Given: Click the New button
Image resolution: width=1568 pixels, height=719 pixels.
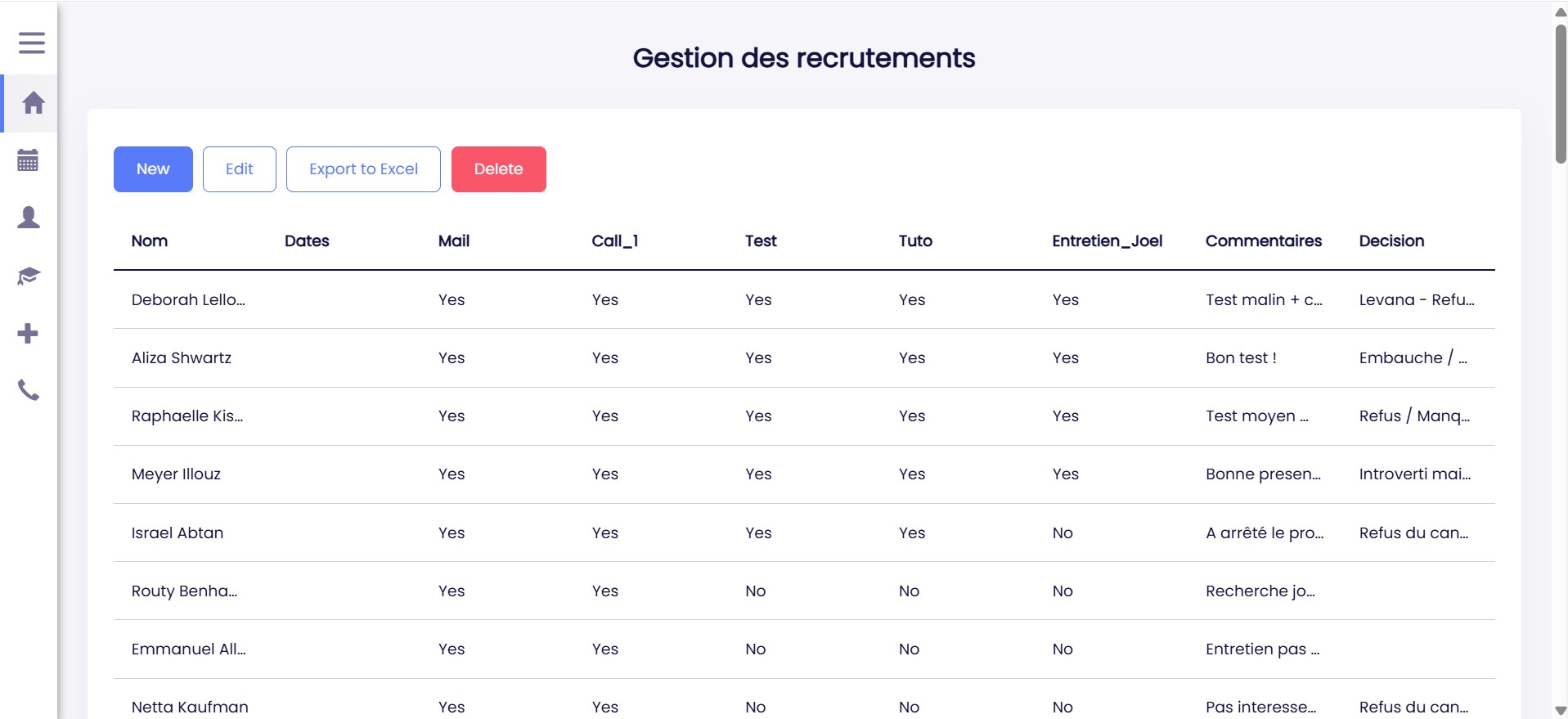Looking at the screenshot, I should coord(153,169).
